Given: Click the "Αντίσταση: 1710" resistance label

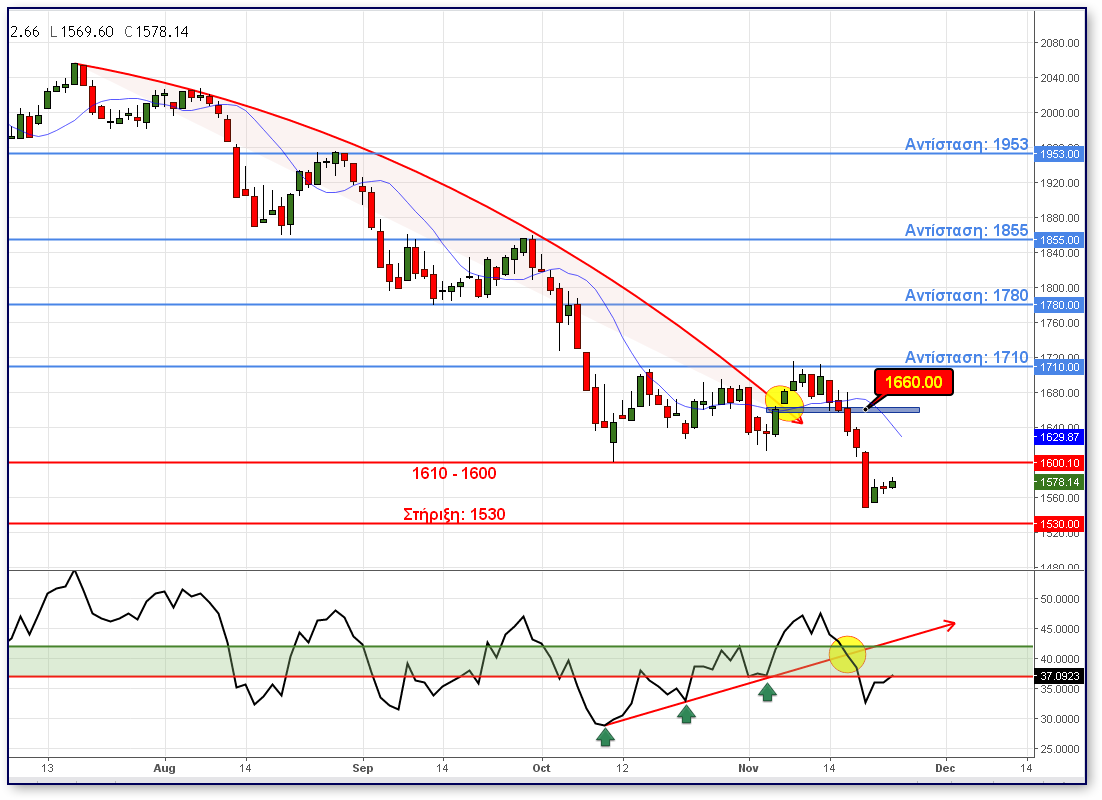Looking at the screenshot, I should coord(966,357).
